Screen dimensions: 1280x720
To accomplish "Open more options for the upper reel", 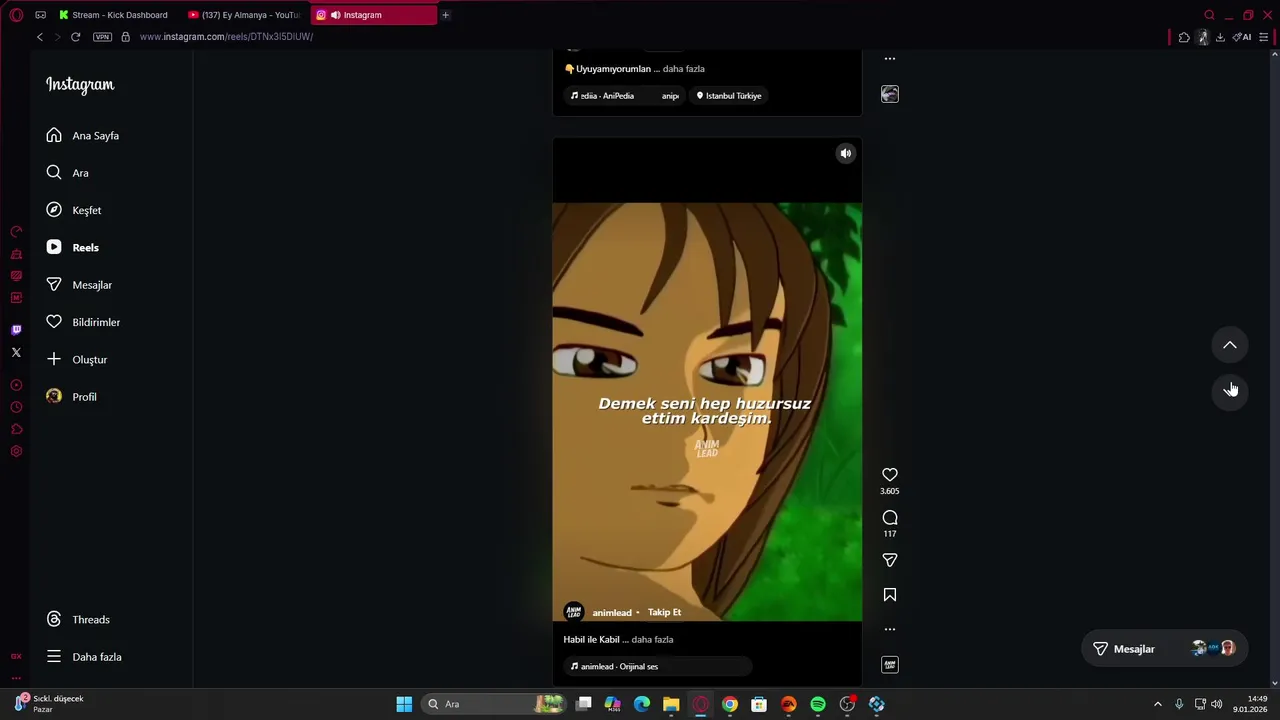I will tap(890, 59).
